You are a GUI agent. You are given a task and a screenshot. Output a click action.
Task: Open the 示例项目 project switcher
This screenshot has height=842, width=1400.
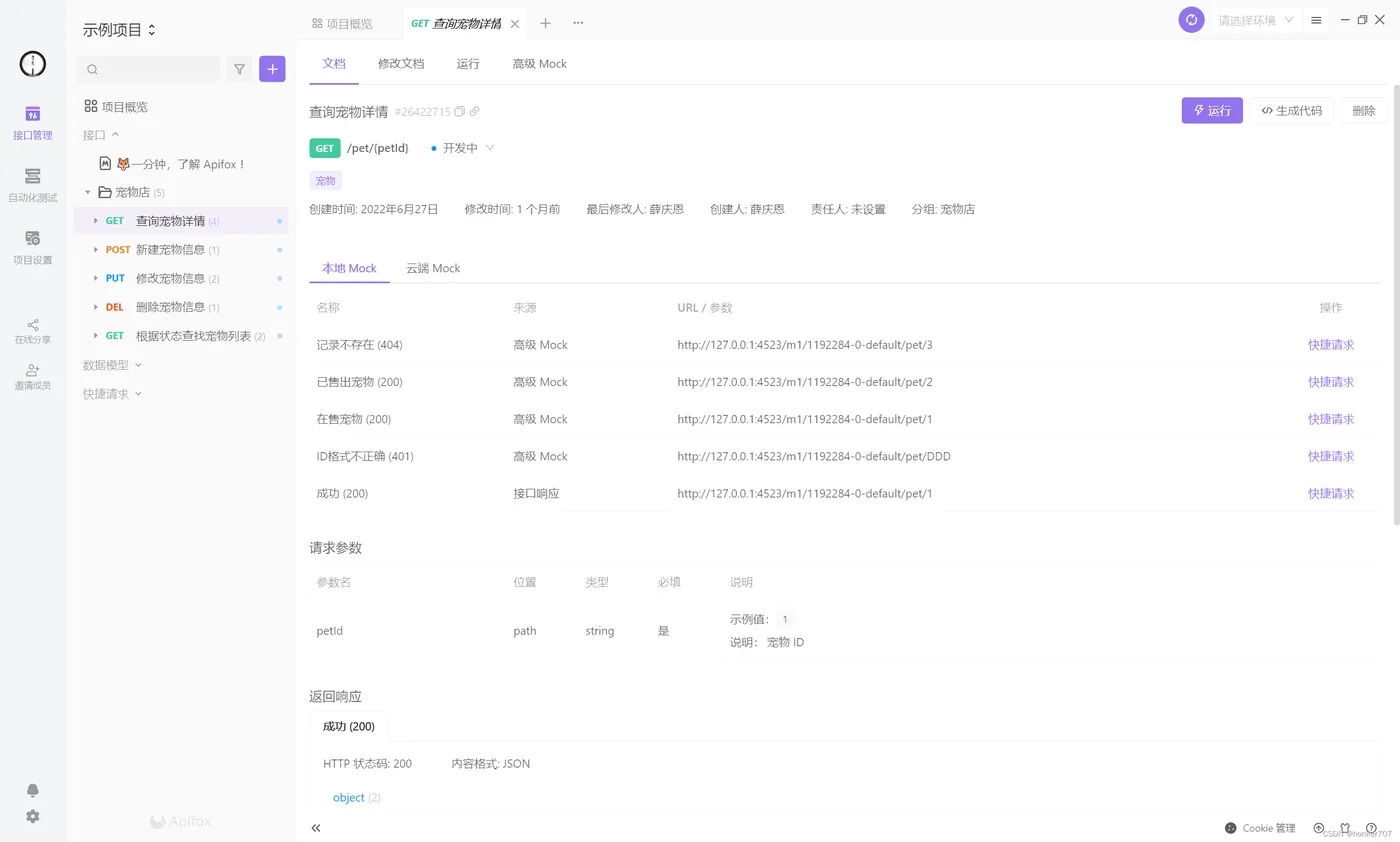(x=120, y=30)
